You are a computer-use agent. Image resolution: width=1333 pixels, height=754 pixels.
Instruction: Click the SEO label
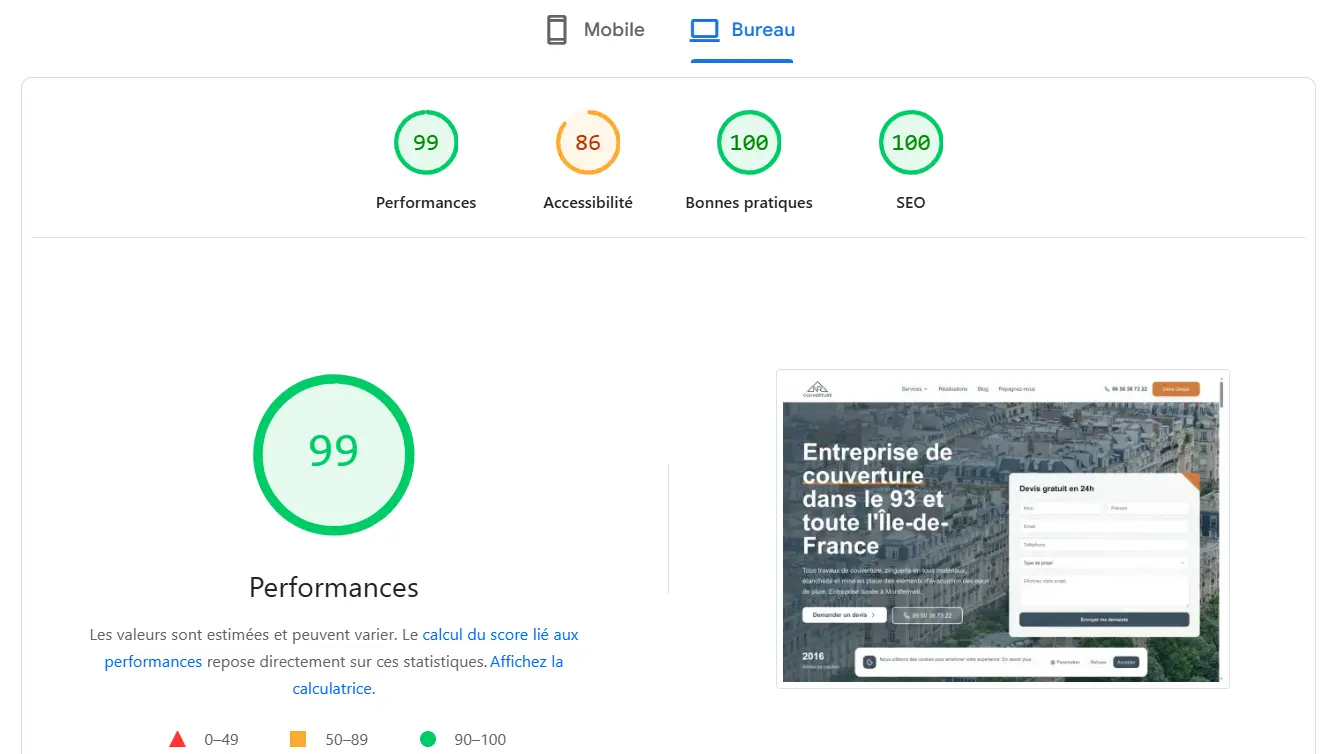pyautogui.click(x=911, y=202)
